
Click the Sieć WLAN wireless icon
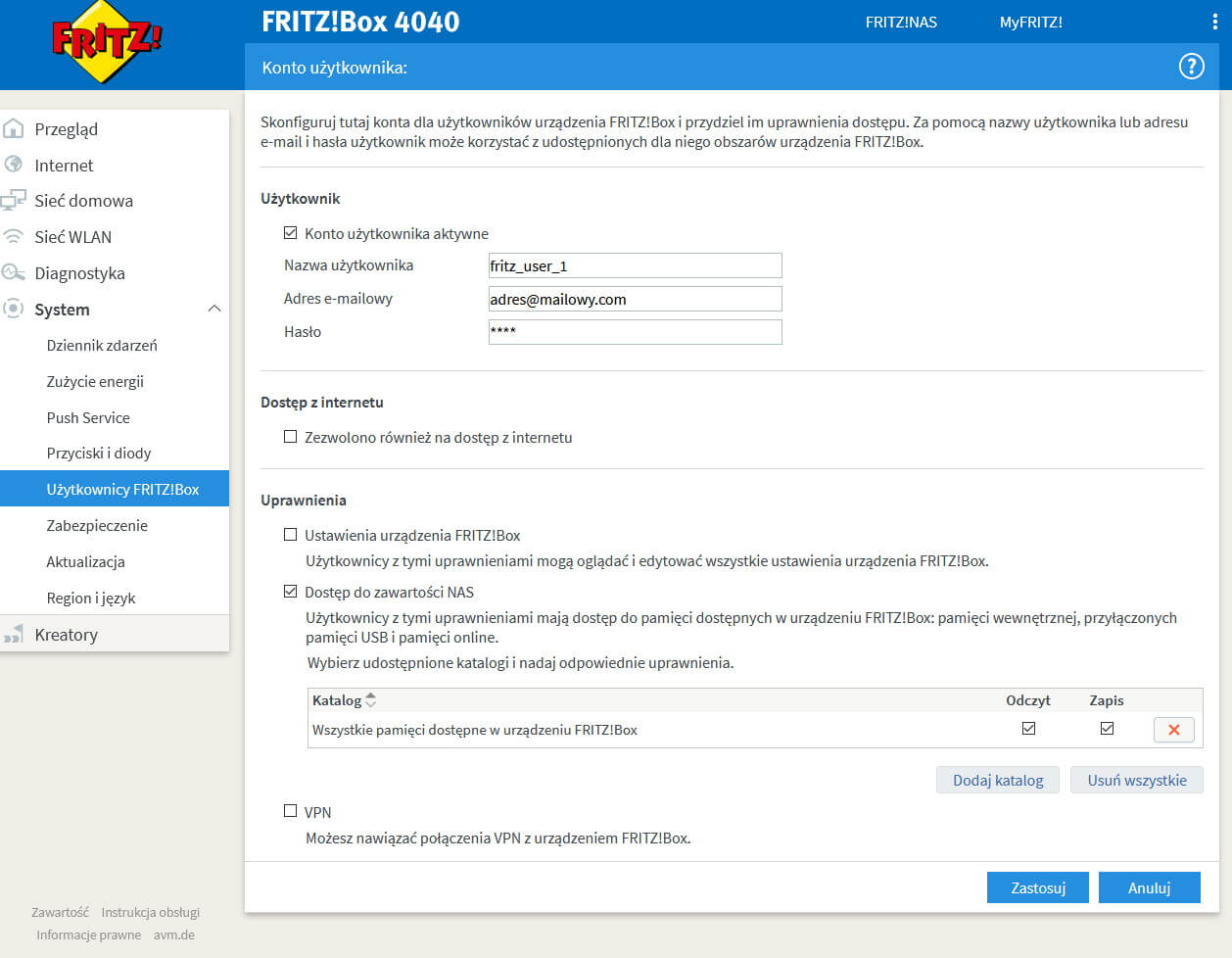pos(14,236)
